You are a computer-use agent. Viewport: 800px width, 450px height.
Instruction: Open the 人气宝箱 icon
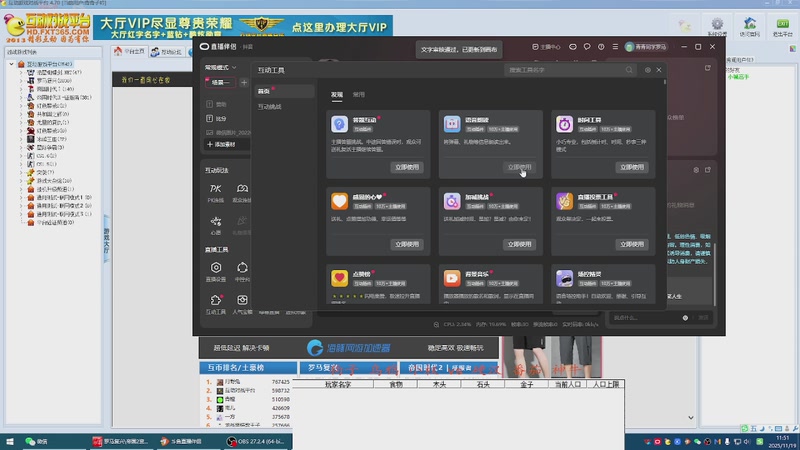coord(242,300)
